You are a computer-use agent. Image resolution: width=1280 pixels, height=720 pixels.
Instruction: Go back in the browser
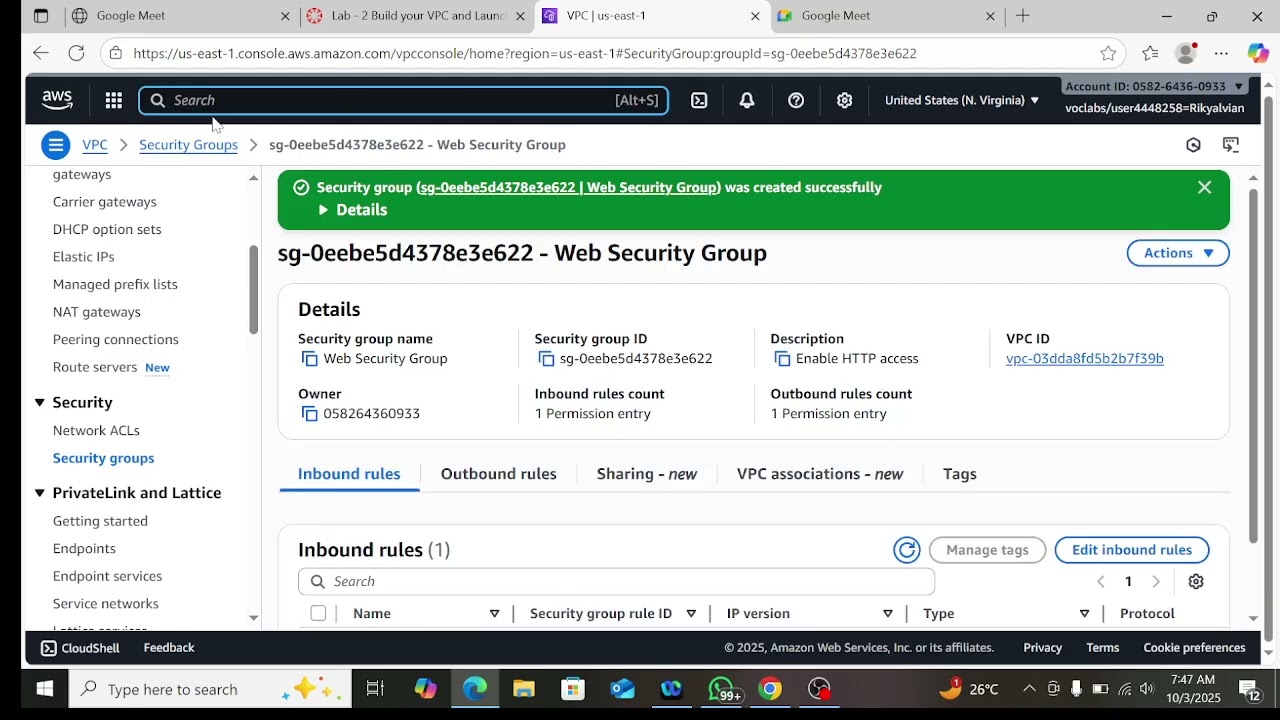click(40, 53)
